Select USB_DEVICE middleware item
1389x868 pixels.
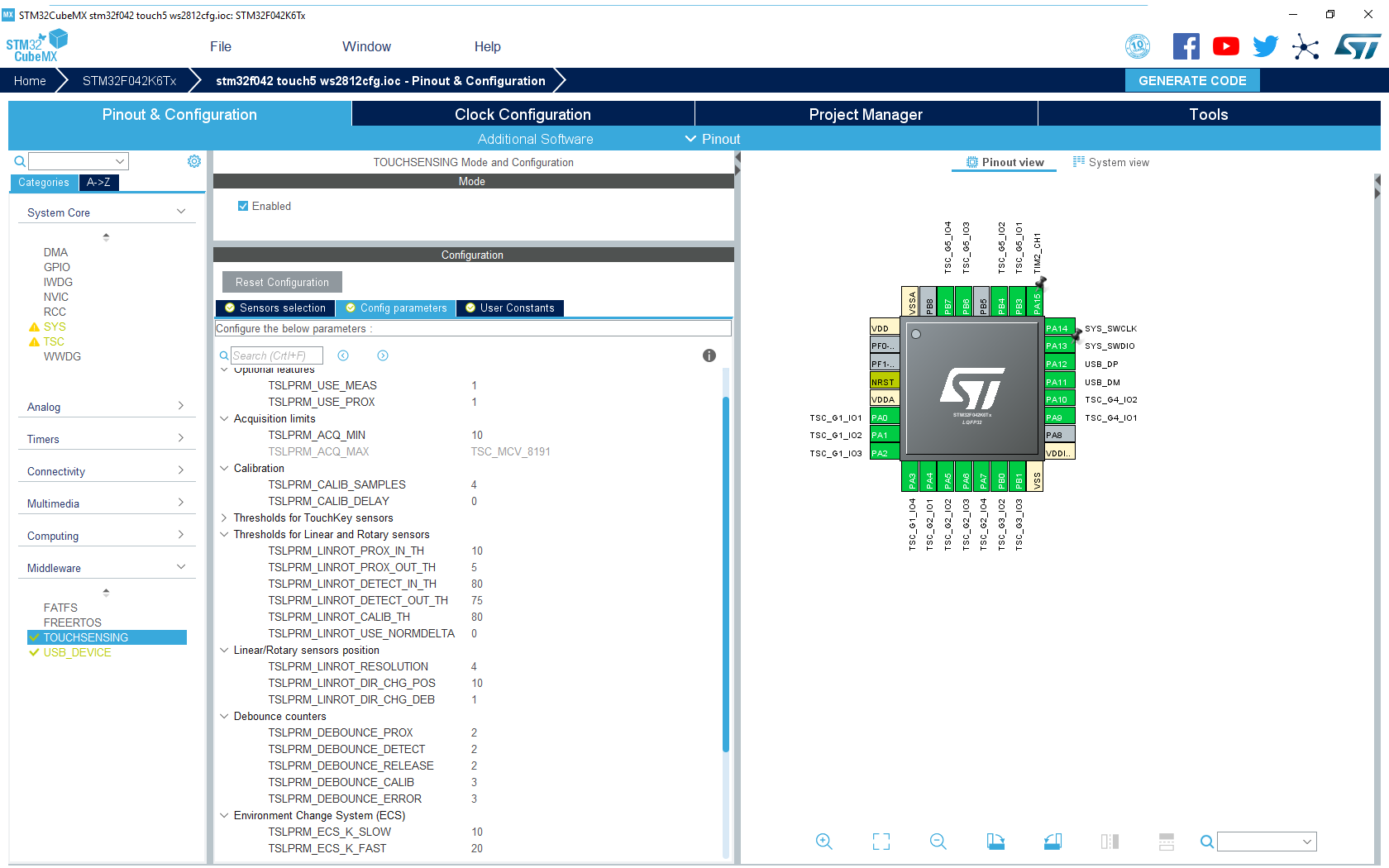[x=77, y=652]
